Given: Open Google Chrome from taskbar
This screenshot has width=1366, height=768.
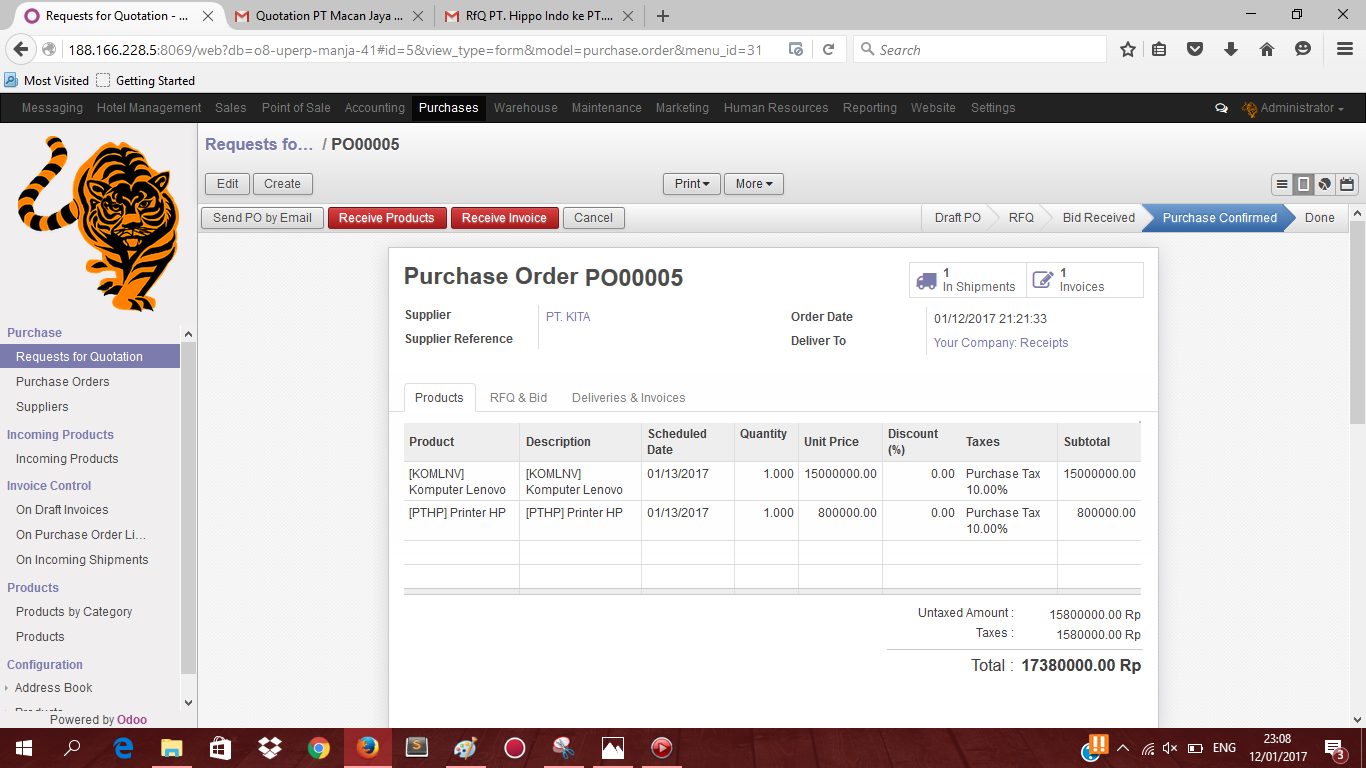Looking at the screenshot, I should coord(319,747).
